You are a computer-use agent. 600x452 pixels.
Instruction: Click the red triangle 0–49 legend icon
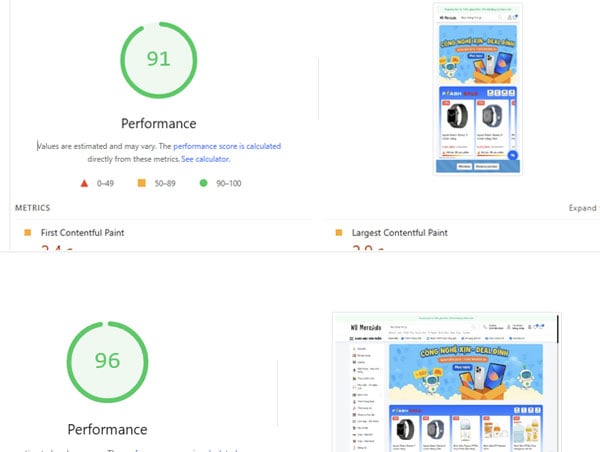pos(84,183)
